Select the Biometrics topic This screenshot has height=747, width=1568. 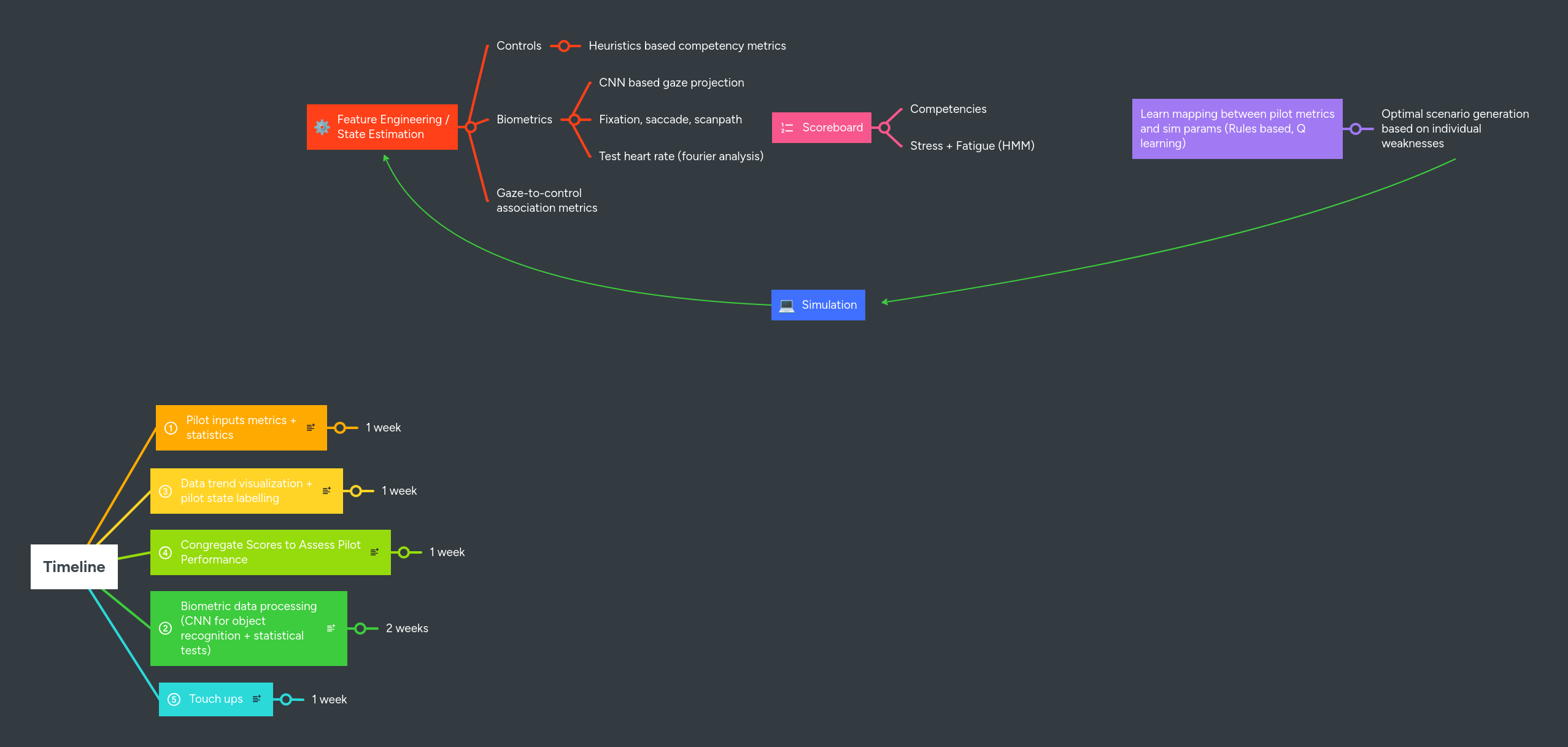pos(524,120)
